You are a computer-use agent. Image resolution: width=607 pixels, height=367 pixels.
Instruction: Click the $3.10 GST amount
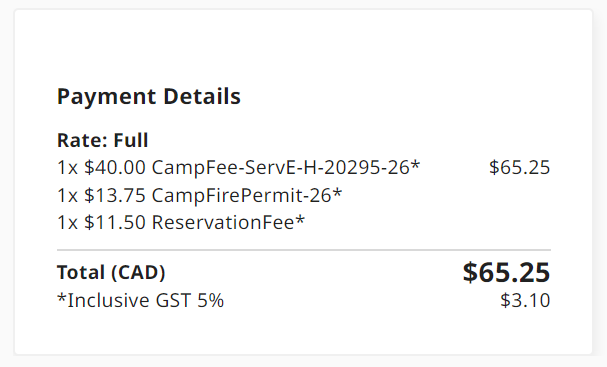pos(525,300)
